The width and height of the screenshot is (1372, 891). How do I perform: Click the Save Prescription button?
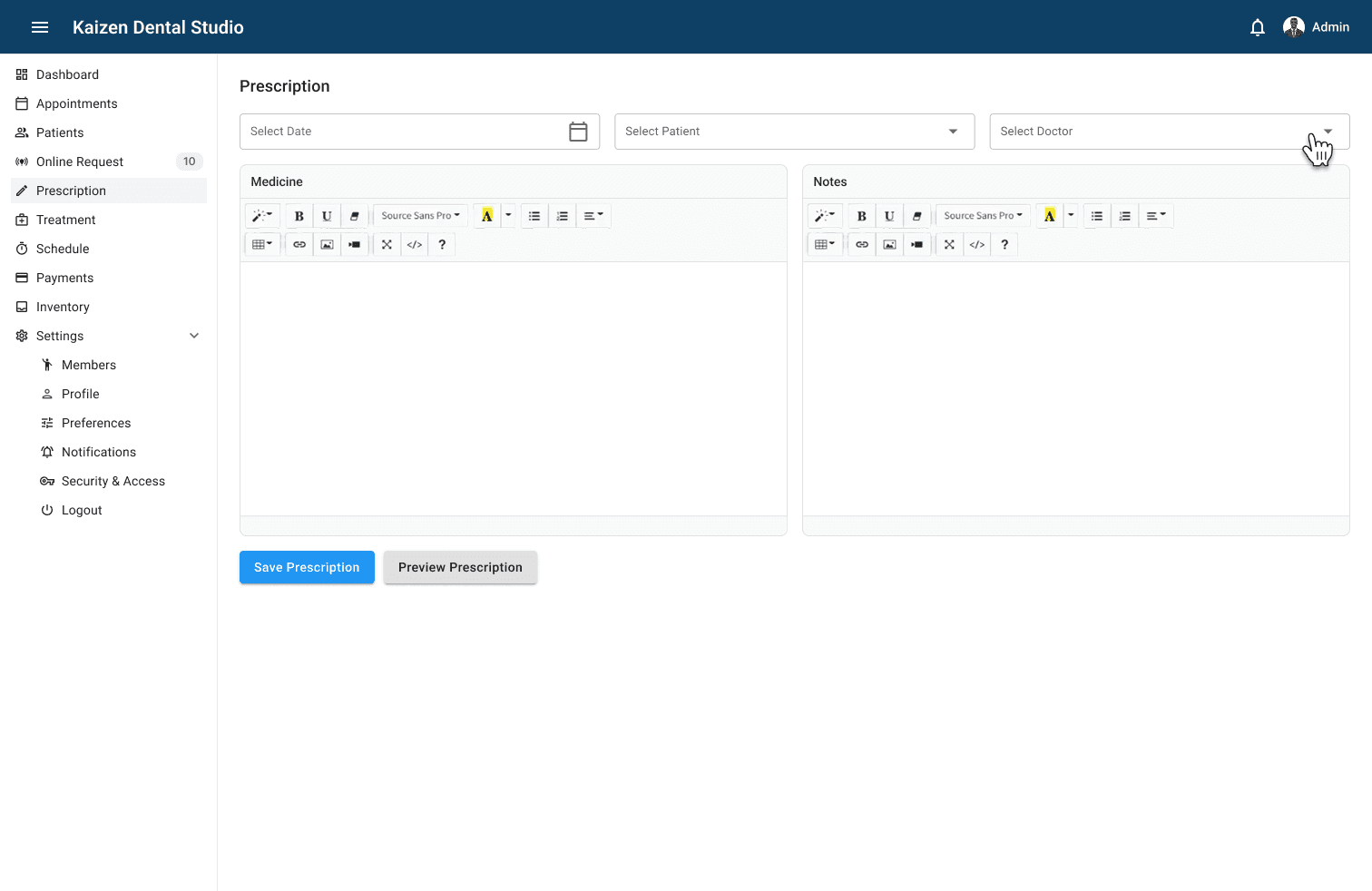coord(307,567)
